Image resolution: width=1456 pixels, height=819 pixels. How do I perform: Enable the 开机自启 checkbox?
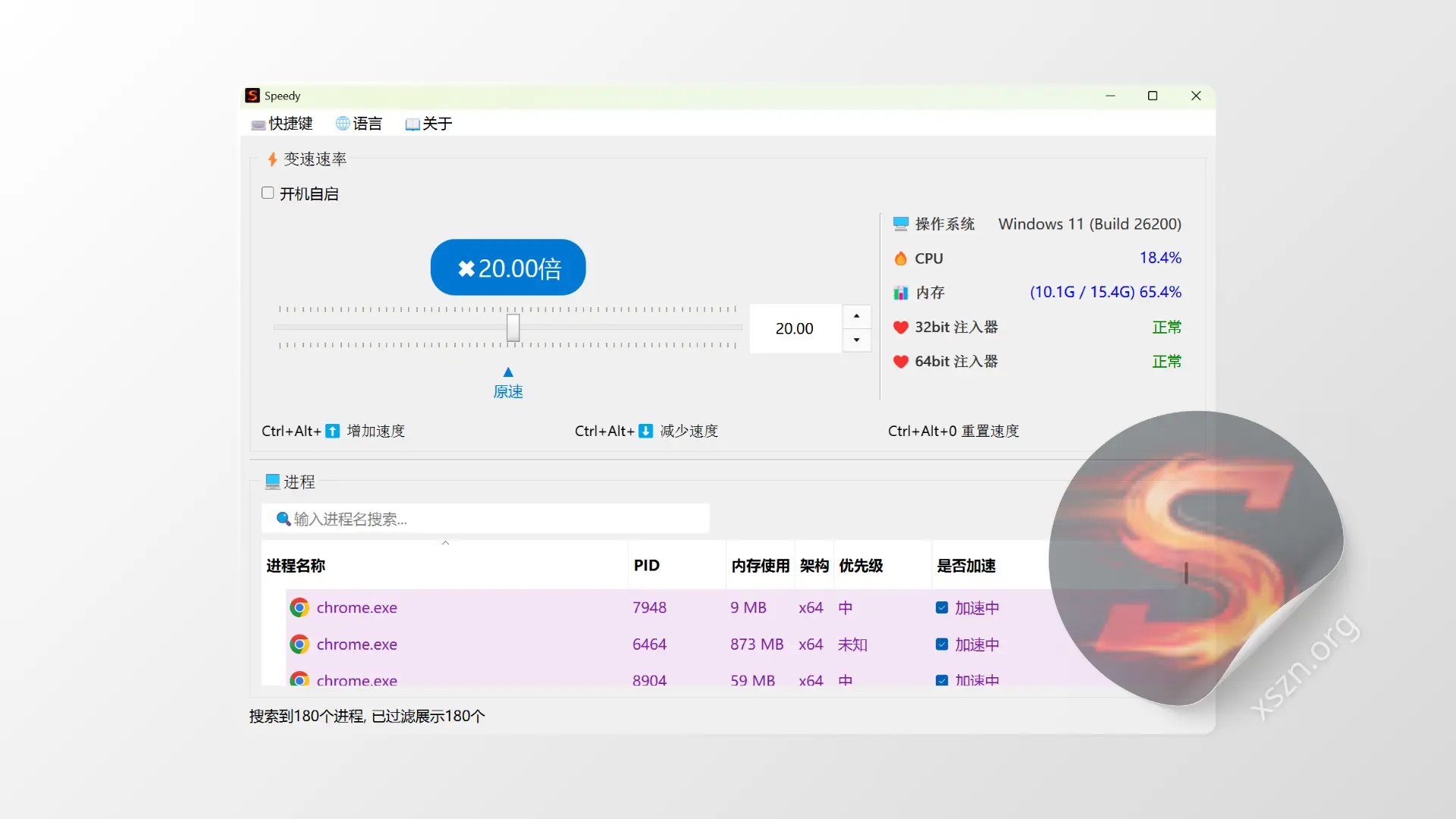coord(268,193)
